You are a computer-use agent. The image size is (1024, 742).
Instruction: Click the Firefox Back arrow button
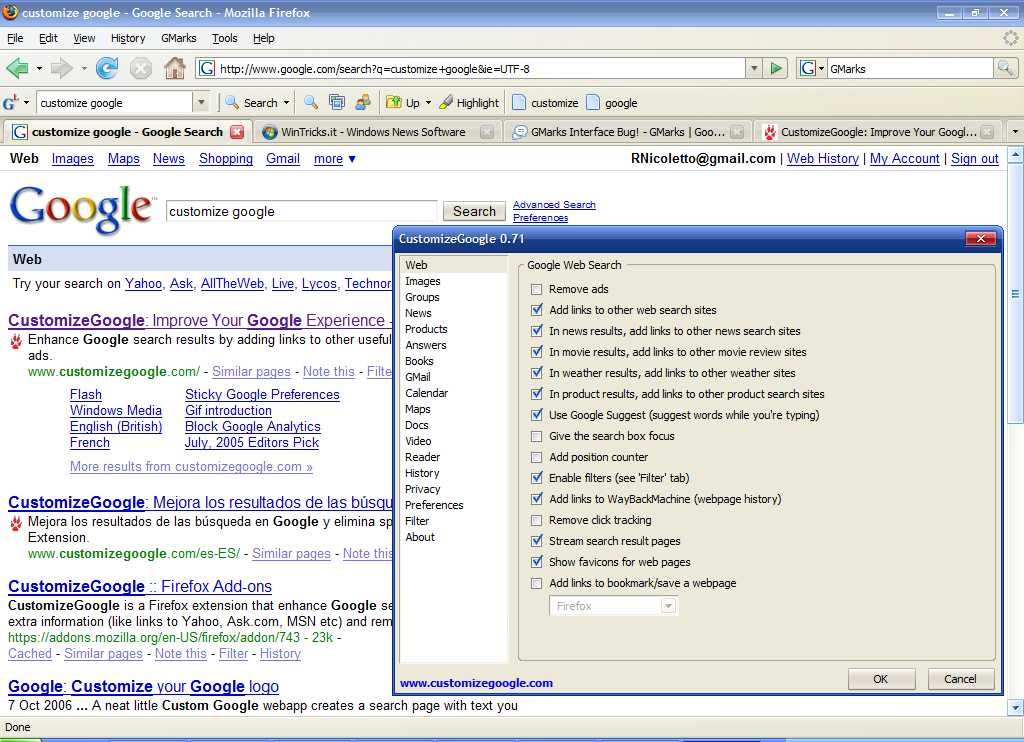(x=17, y=68)
